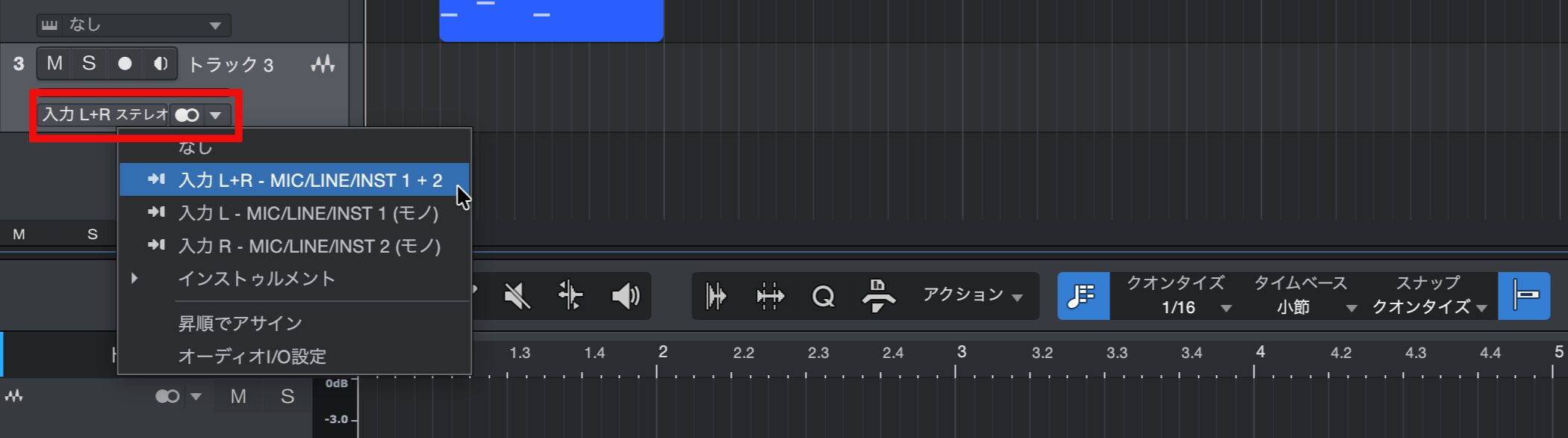Click bar 3 on the timeline ruler
Screen dimensions: 1568x438
click(x=961, y=352)
